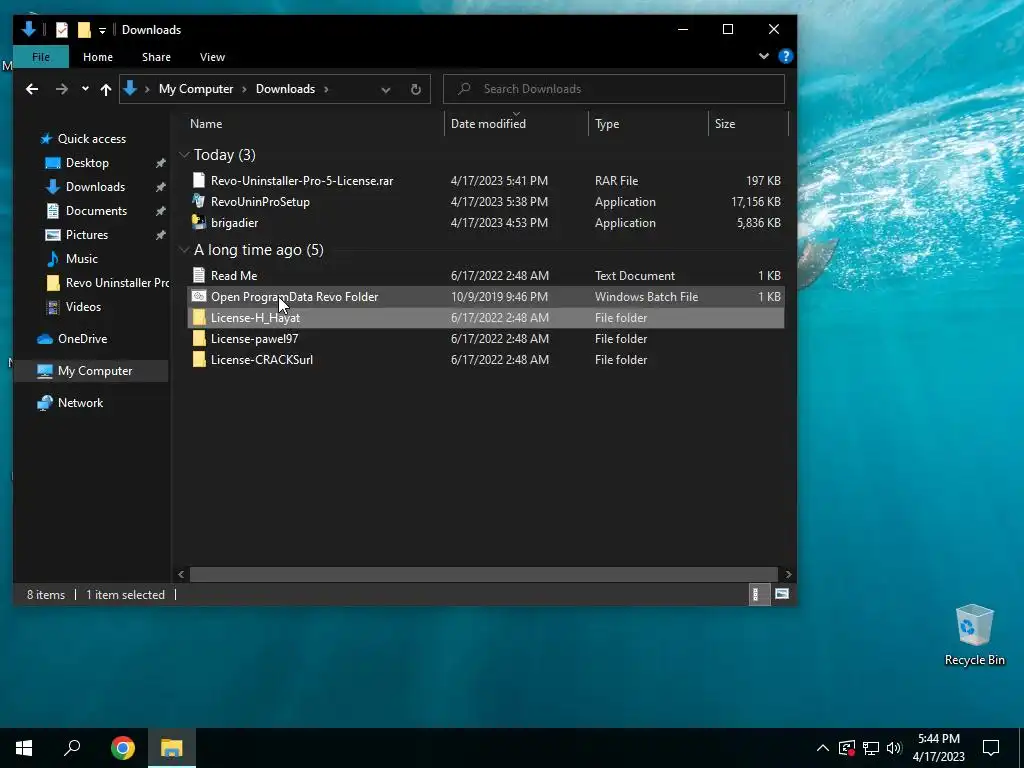
Task: Open Pictures in the navigation pane
Action: [x=87, y=234]
